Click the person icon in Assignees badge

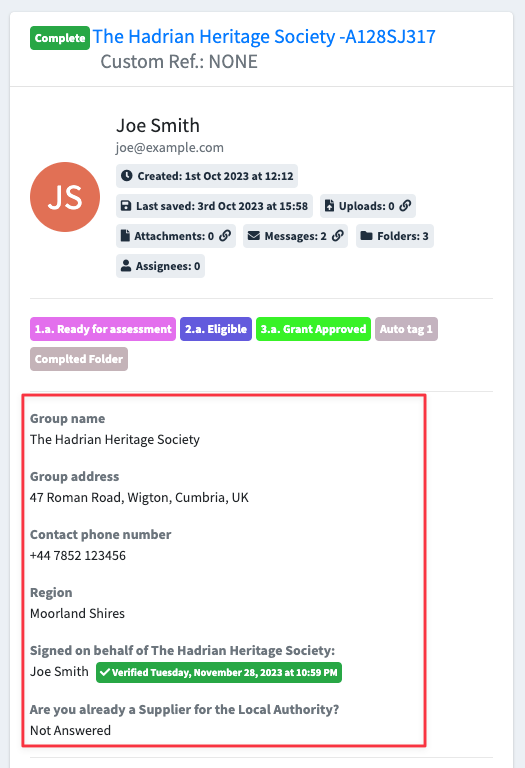126,265
